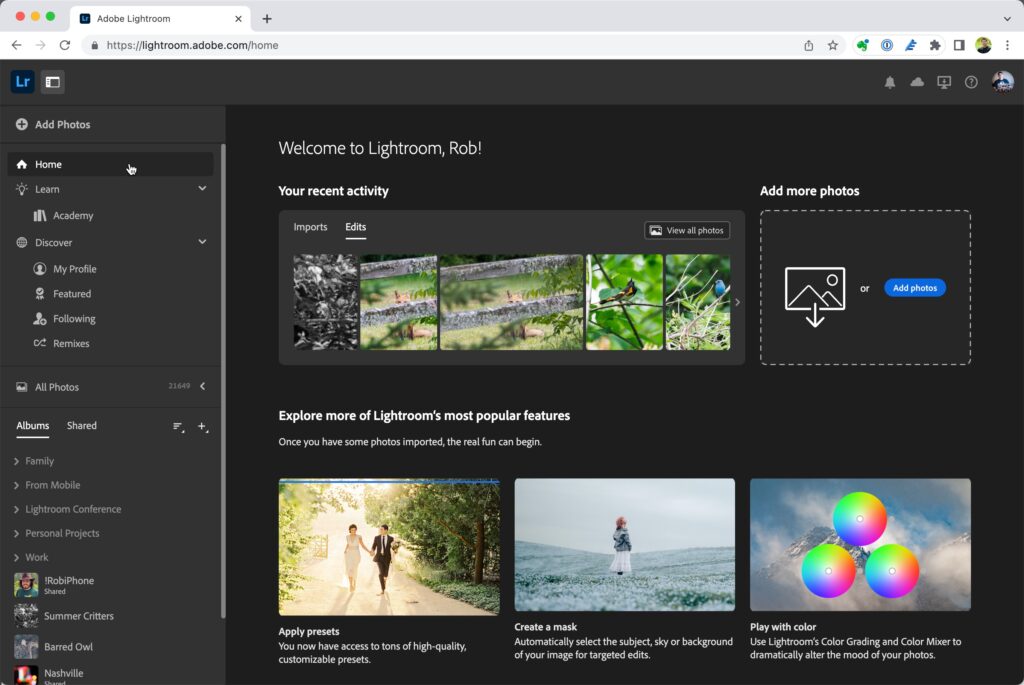Switch to the Imports tab
The image size is (1024, 685).
click(x=310, y=227)
